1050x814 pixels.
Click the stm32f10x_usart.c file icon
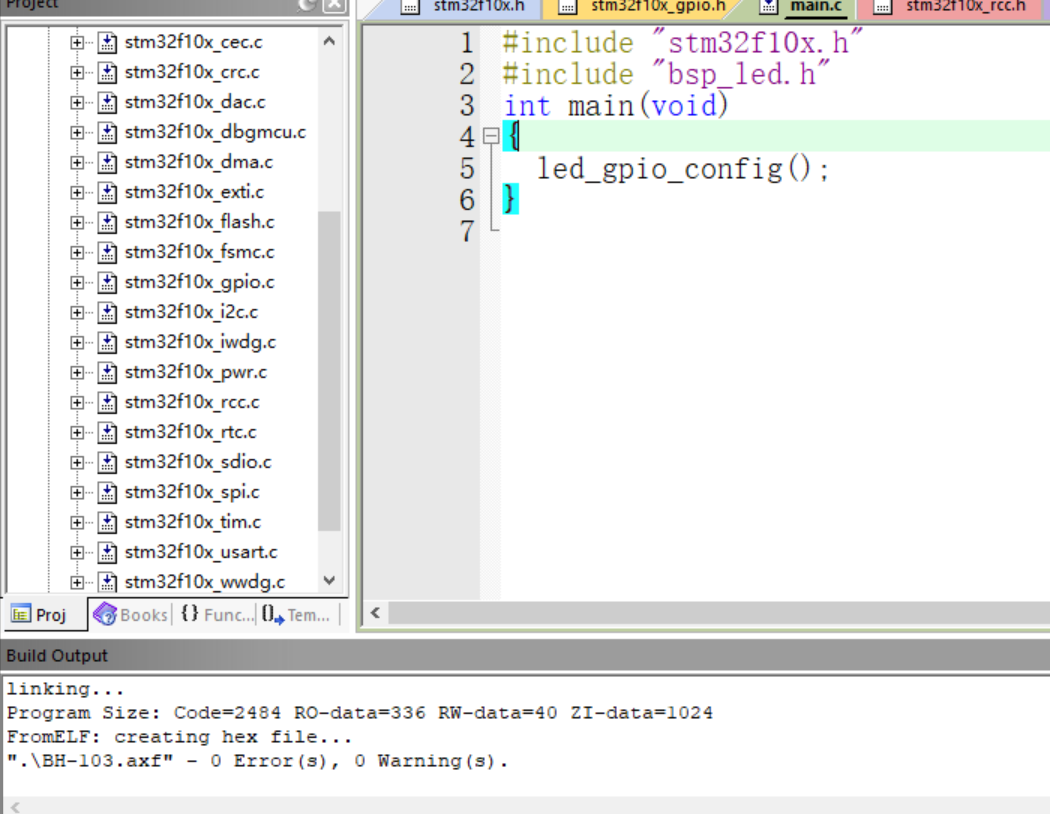pos(107,552)
